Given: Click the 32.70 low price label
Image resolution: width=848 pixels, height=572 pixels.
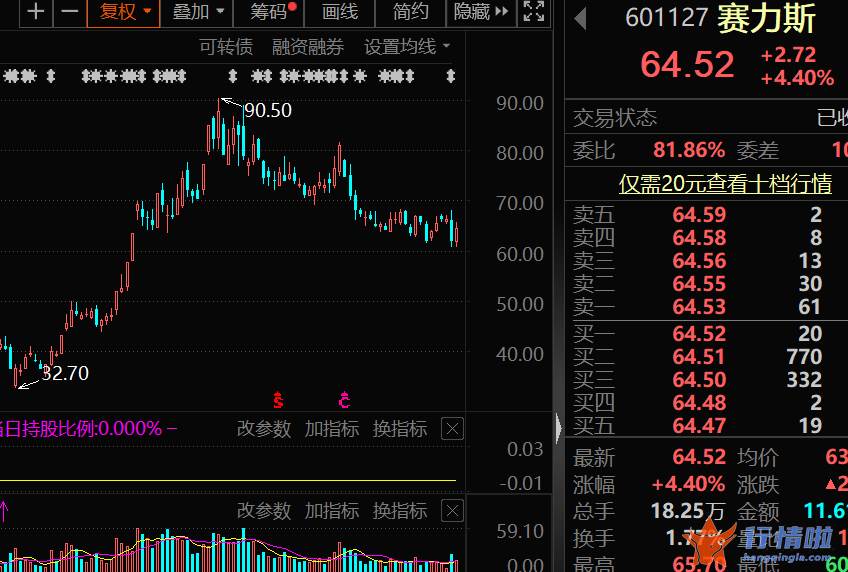Looking at the screenshot, I should [x=65, y=373].
